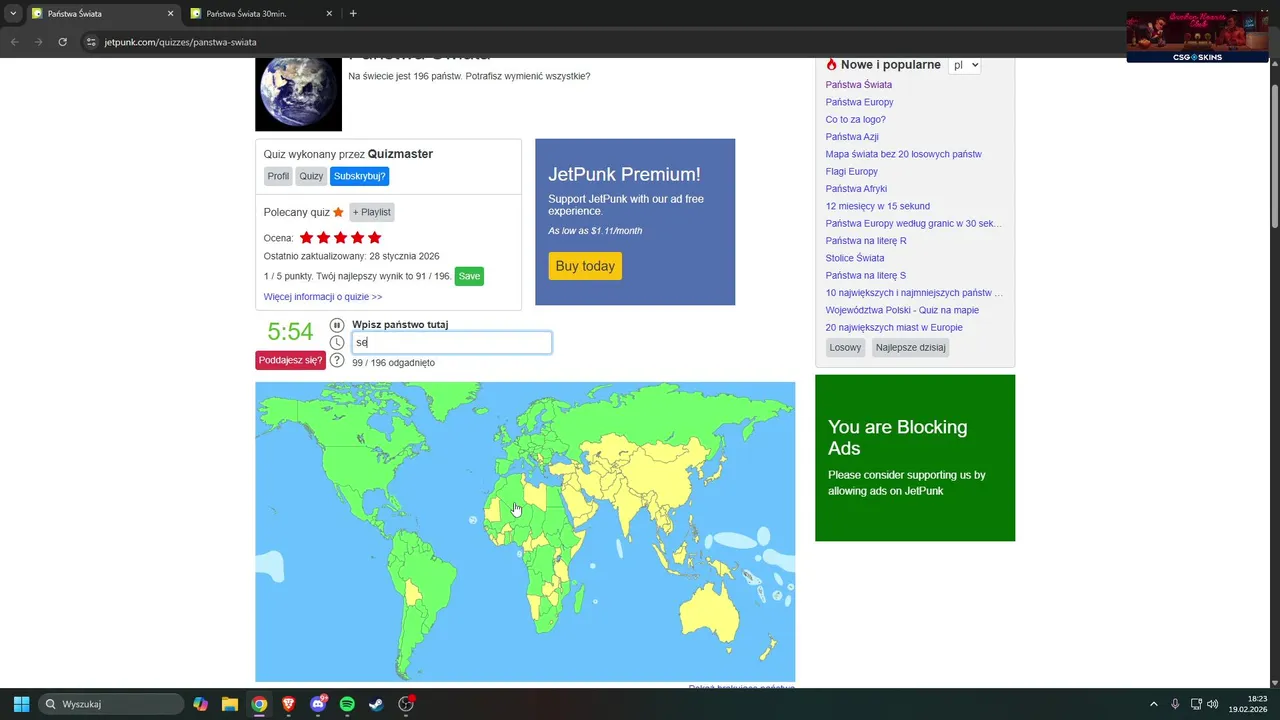
Task: Open Discord from the taskbar
Action: click(318, 704)
